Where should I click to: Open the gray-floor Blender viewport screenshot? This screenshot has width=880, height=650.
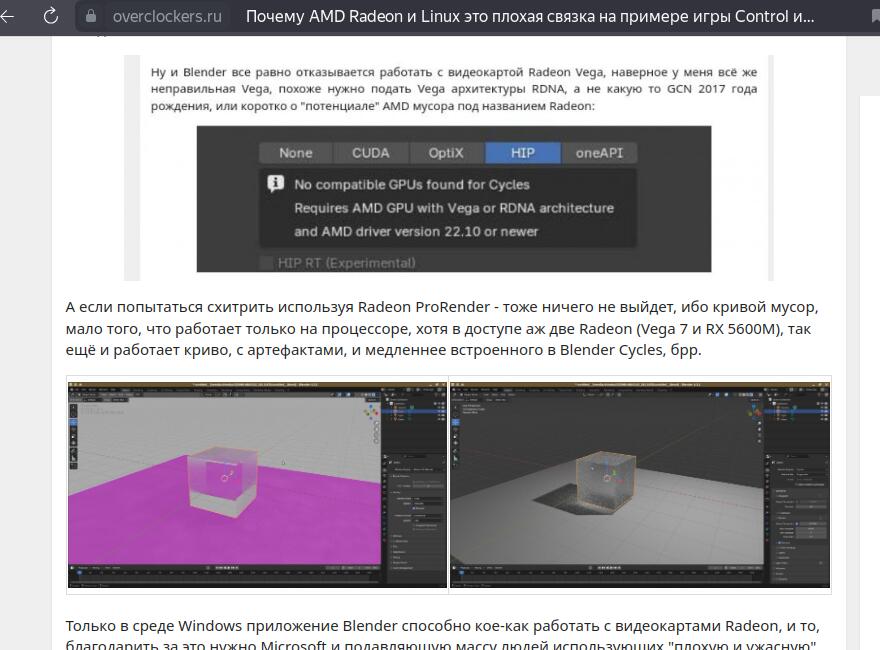click(x=640, y=485)
